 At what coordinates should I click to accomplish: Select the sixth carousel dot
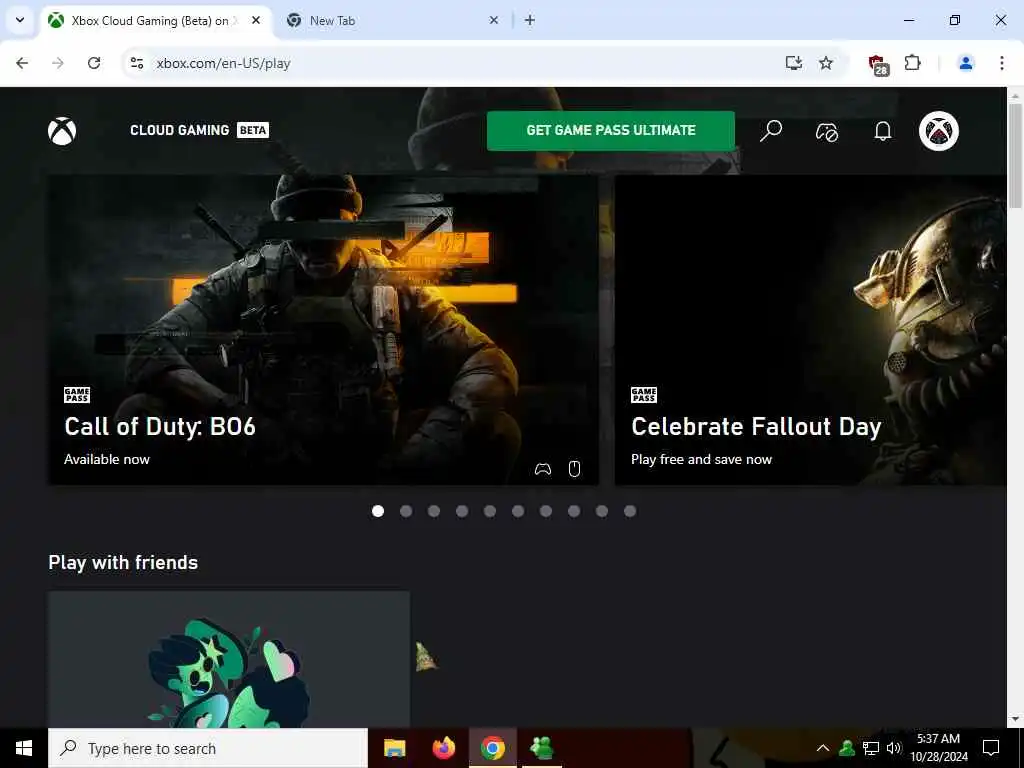pos(518,511)
